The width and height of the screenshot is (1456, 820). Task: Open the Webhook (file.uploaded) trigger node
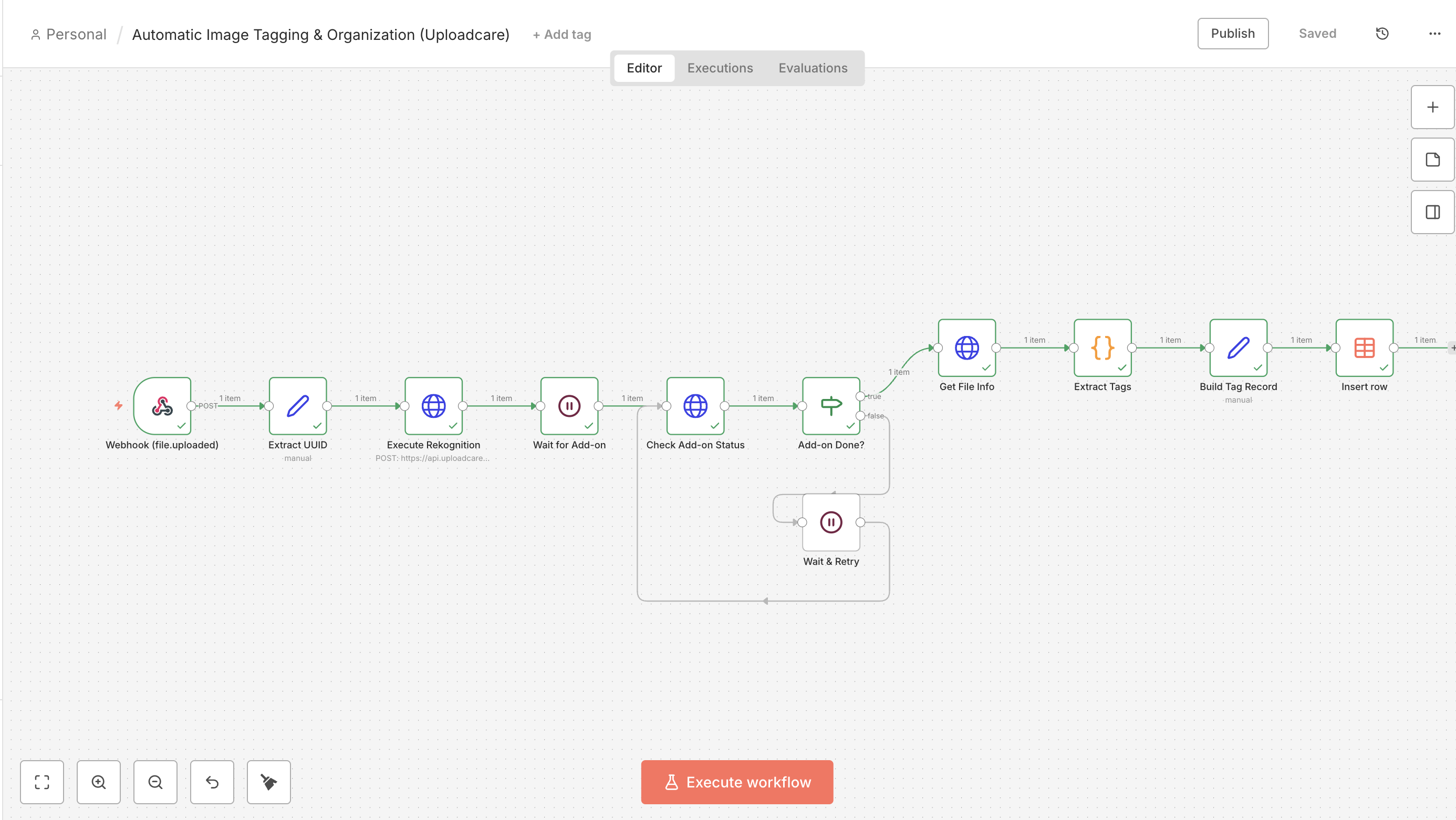pos(162,406)
